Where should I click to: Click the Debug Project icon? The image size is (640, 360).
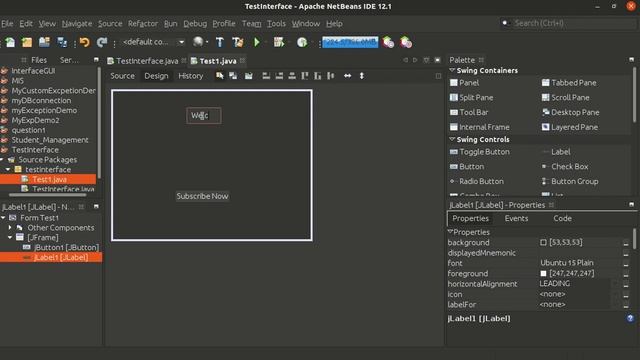click(279, 42)
